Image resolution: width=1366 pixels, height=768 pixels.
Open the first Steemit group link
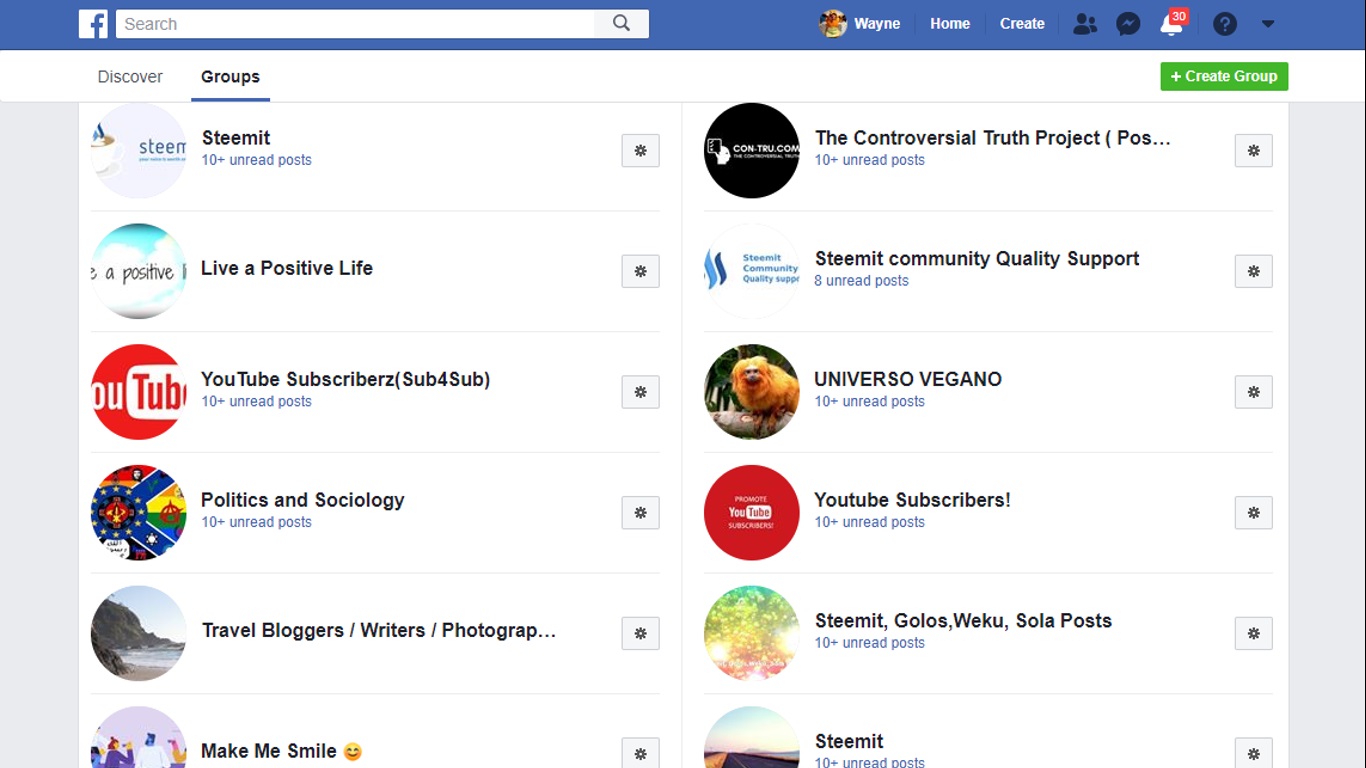236,138
